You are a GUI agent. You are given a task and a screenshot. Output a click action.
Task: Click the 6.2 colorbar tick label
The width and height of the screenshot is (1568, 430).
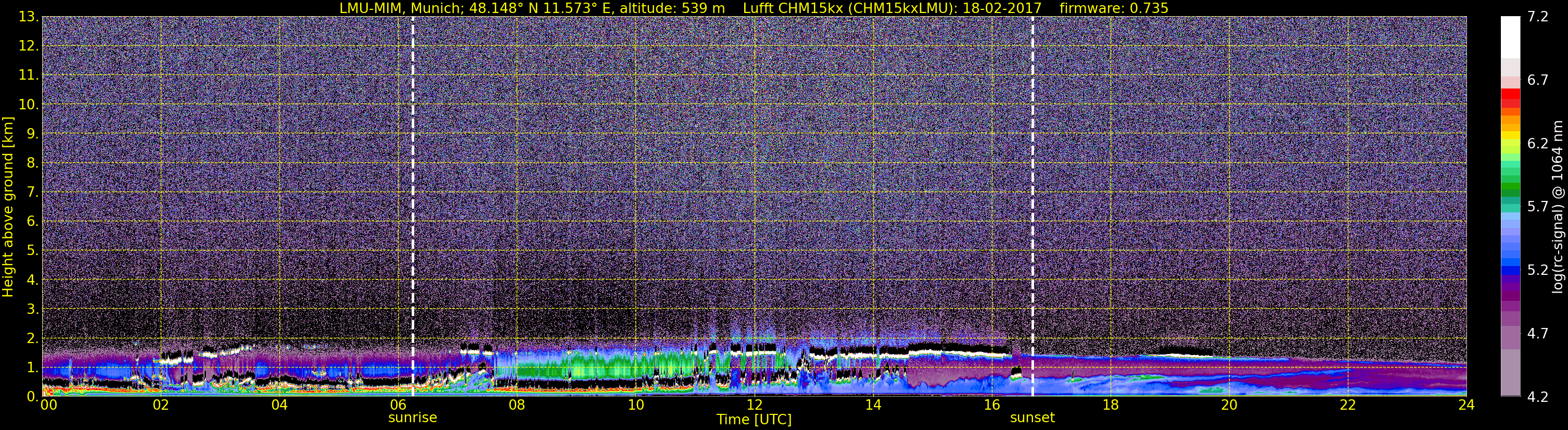[x=1538, y=144]
